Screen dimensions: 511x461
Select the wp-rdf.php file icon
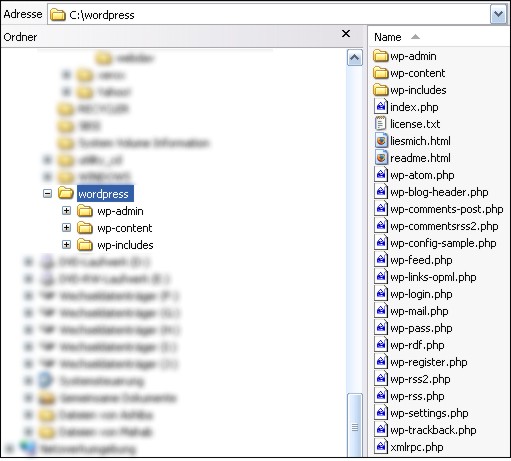381,345
